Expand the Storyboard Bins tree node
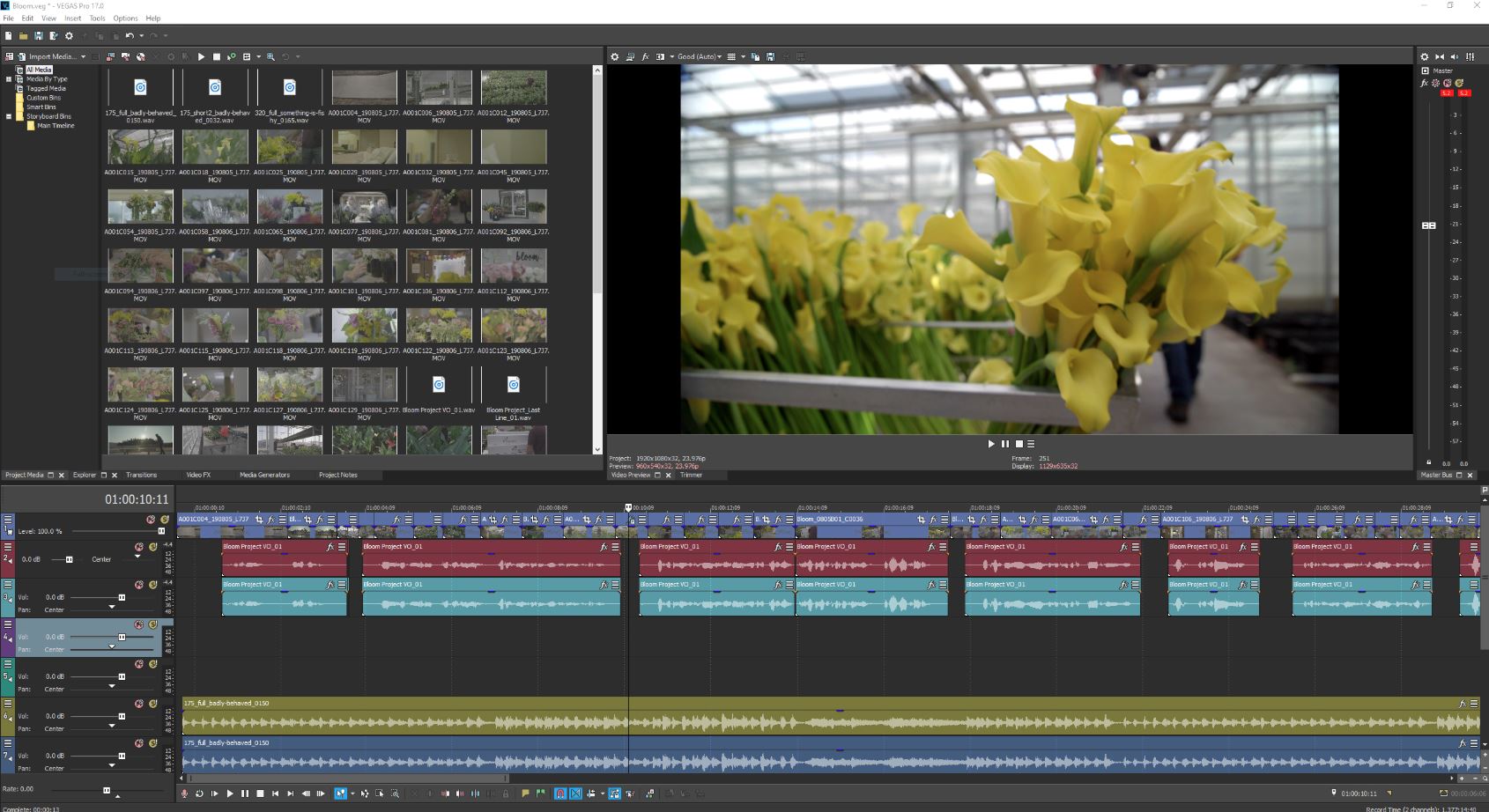1489x812 pixels. [x=8, y=115]
